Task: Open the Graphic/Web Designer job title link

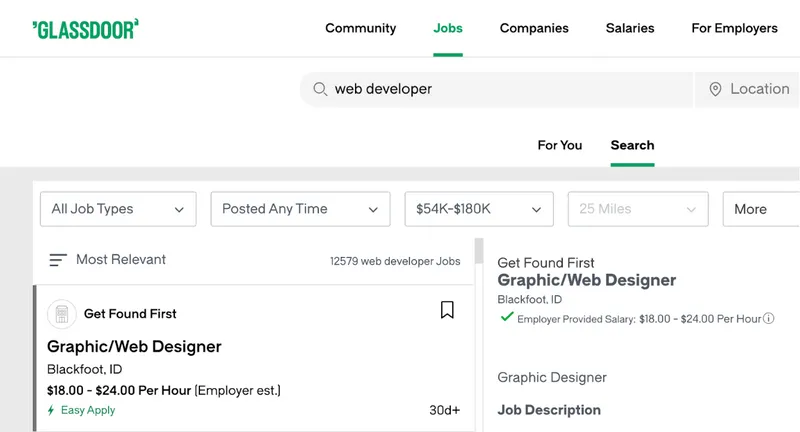Action: click(x=134, y=346)
